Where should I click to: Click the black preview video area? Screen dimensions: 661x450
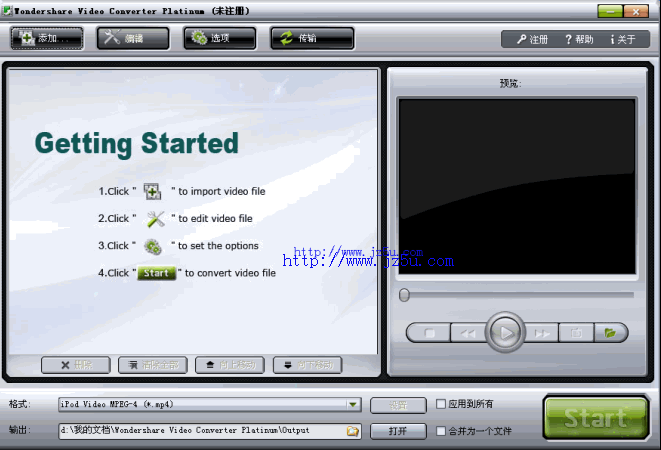[517, 186]
